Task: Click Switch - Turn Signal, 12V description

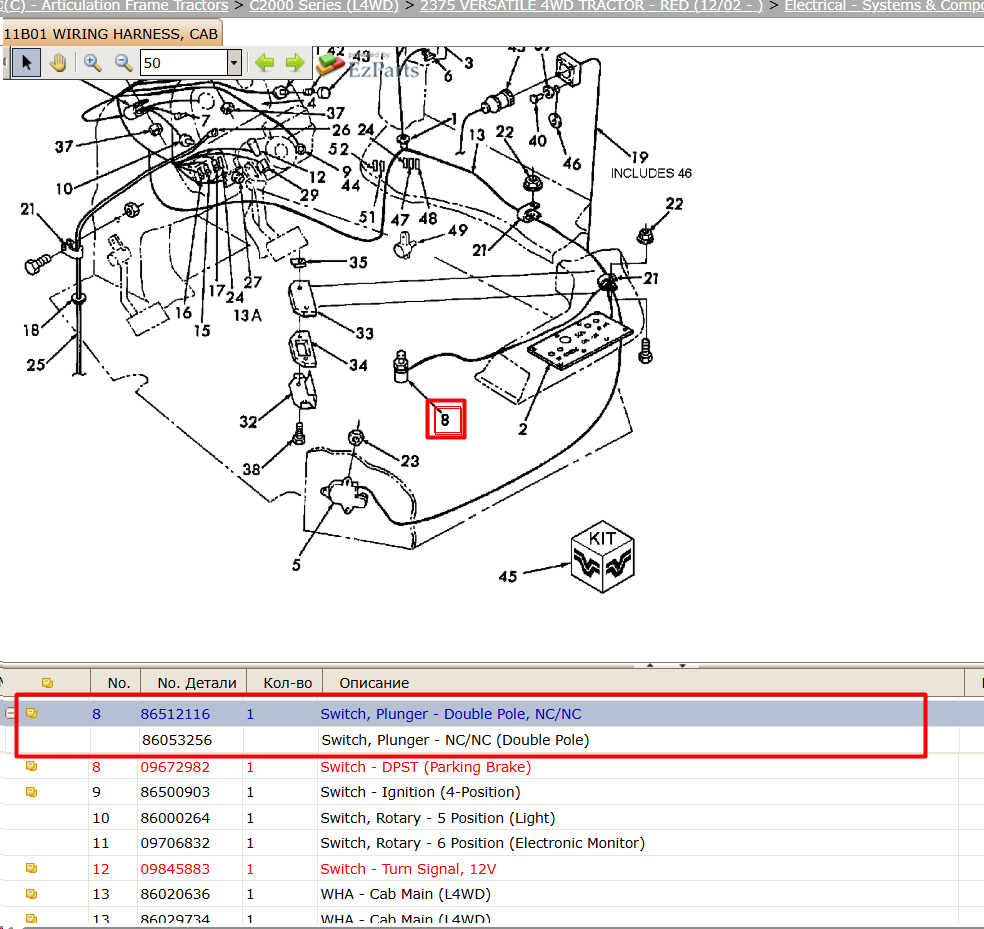Action: (408, 869)
